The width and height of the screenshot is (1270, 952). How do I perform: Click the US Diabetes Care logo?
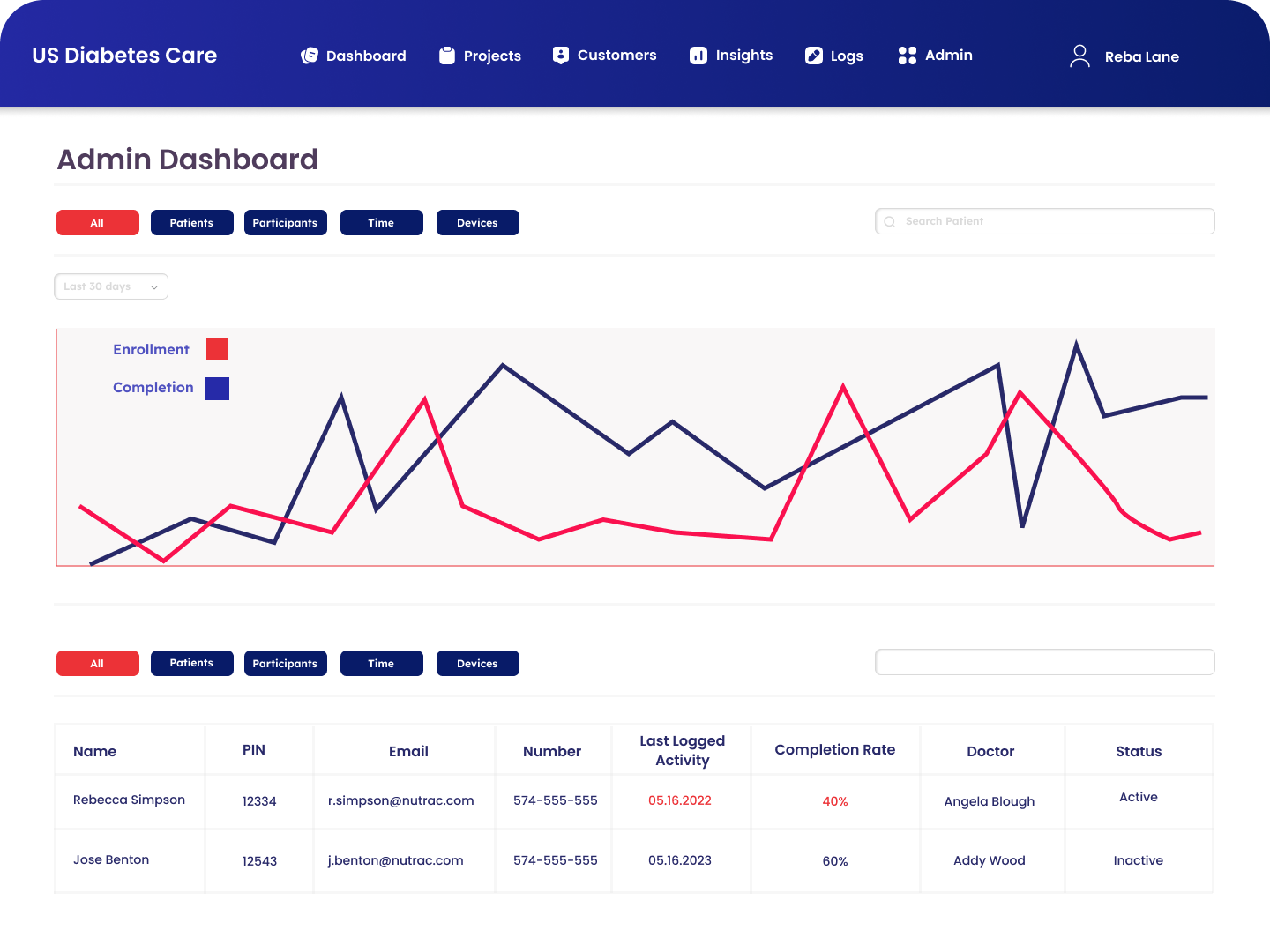pos(124,56)
